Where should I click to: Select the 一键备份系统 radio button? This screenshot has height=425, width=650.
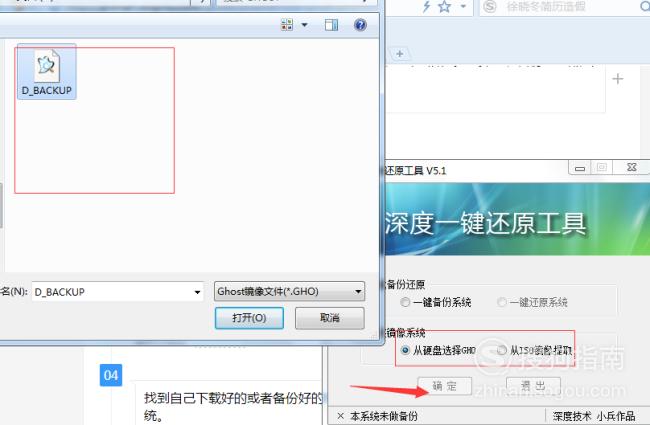pos(436,302)
